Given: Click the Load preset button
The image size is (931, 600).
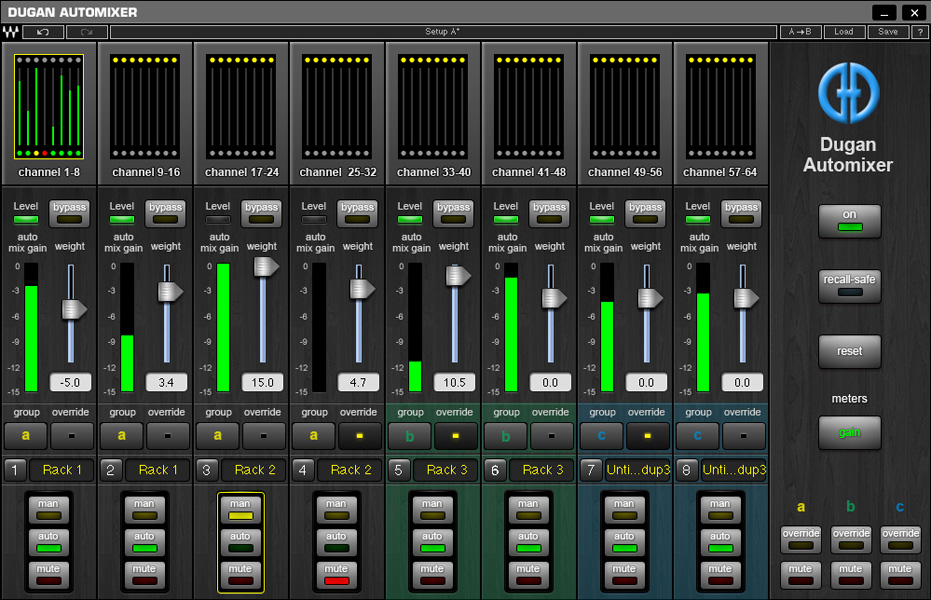Looking at the screenshot, I should click(844, 32).
